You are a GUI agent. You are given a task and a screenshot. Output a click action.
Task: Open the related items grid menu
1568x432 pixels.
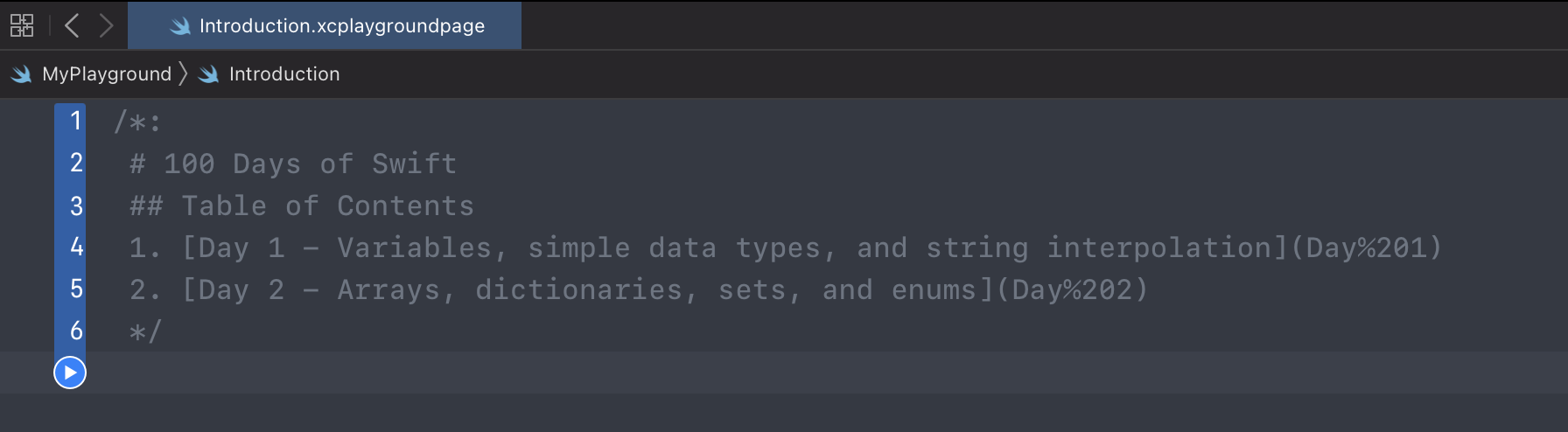pyautogui.click(x=22, y=25)
